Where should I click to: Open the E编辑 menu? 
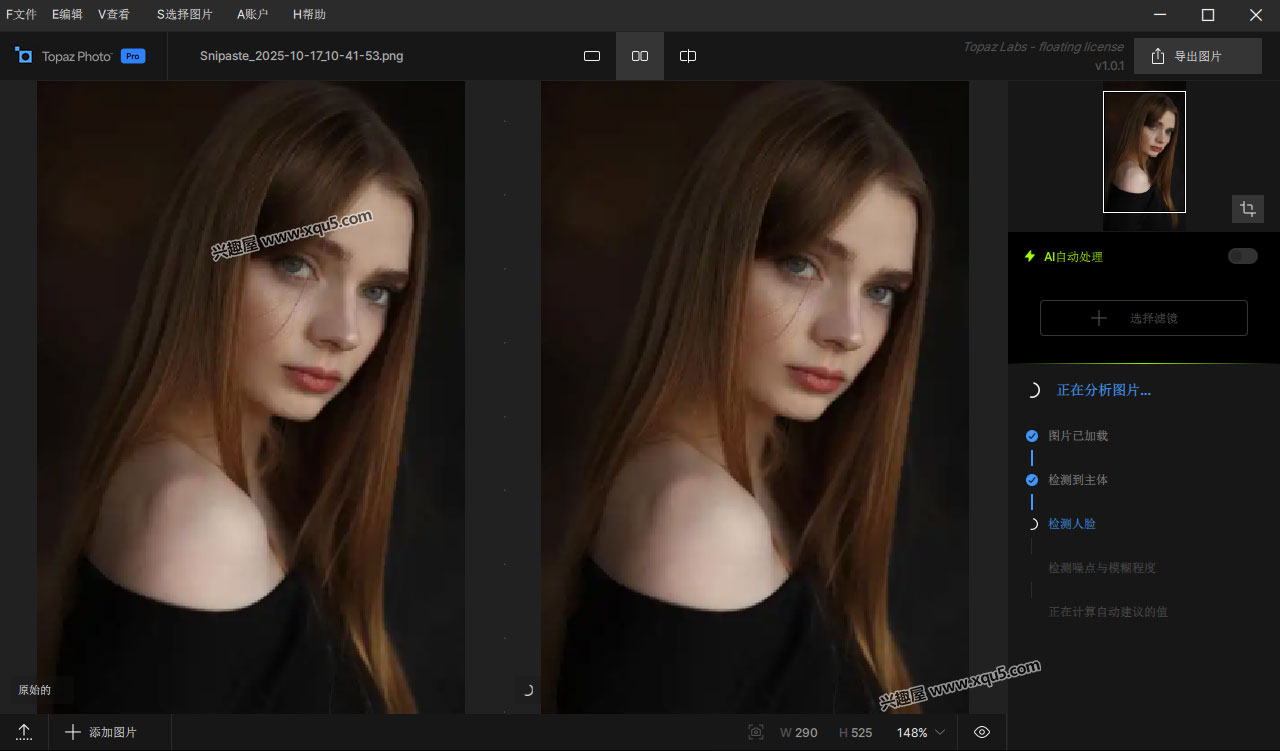point(67,14)
